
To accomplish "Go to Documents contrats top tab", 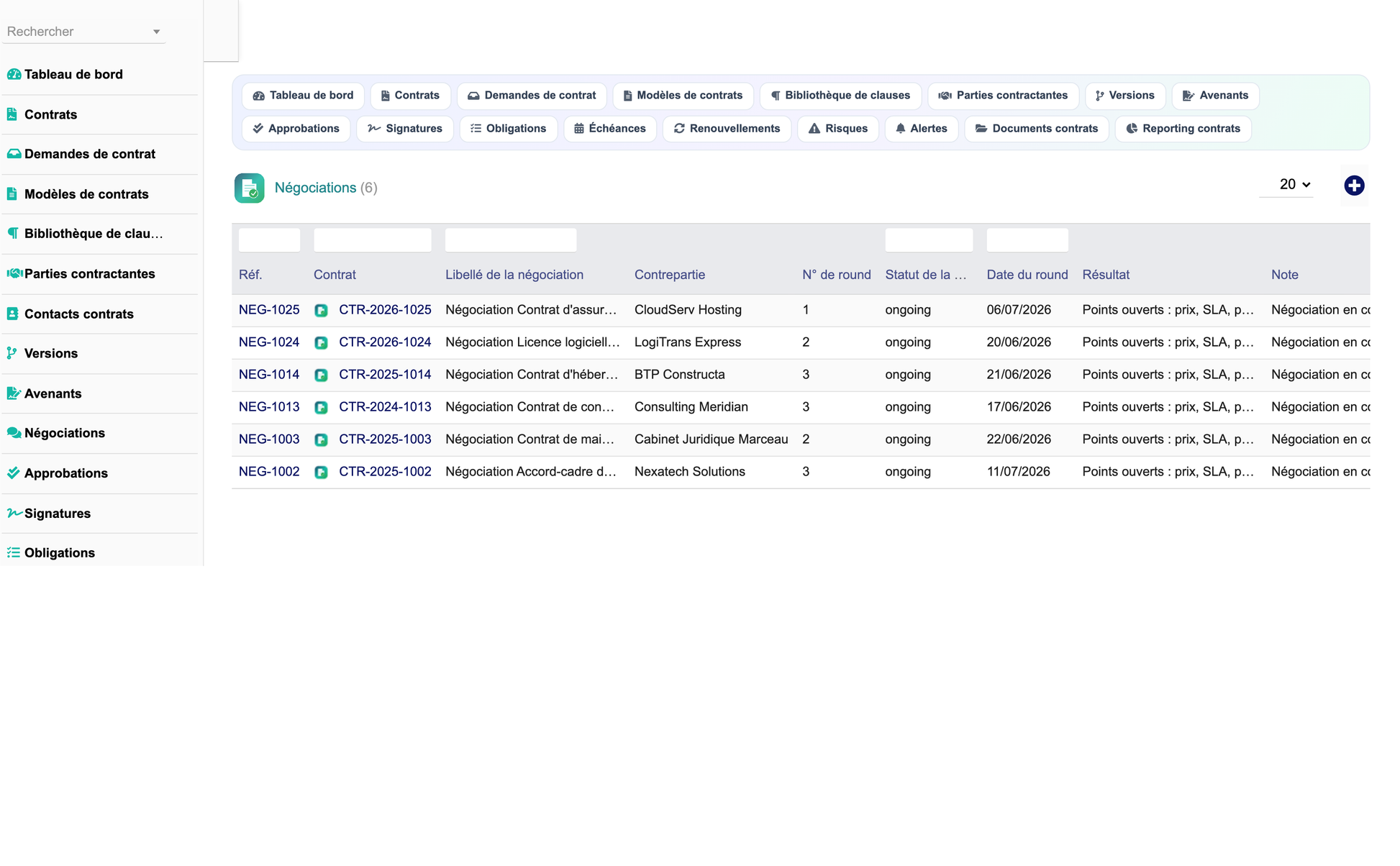I will click(x=1037, y=129).
